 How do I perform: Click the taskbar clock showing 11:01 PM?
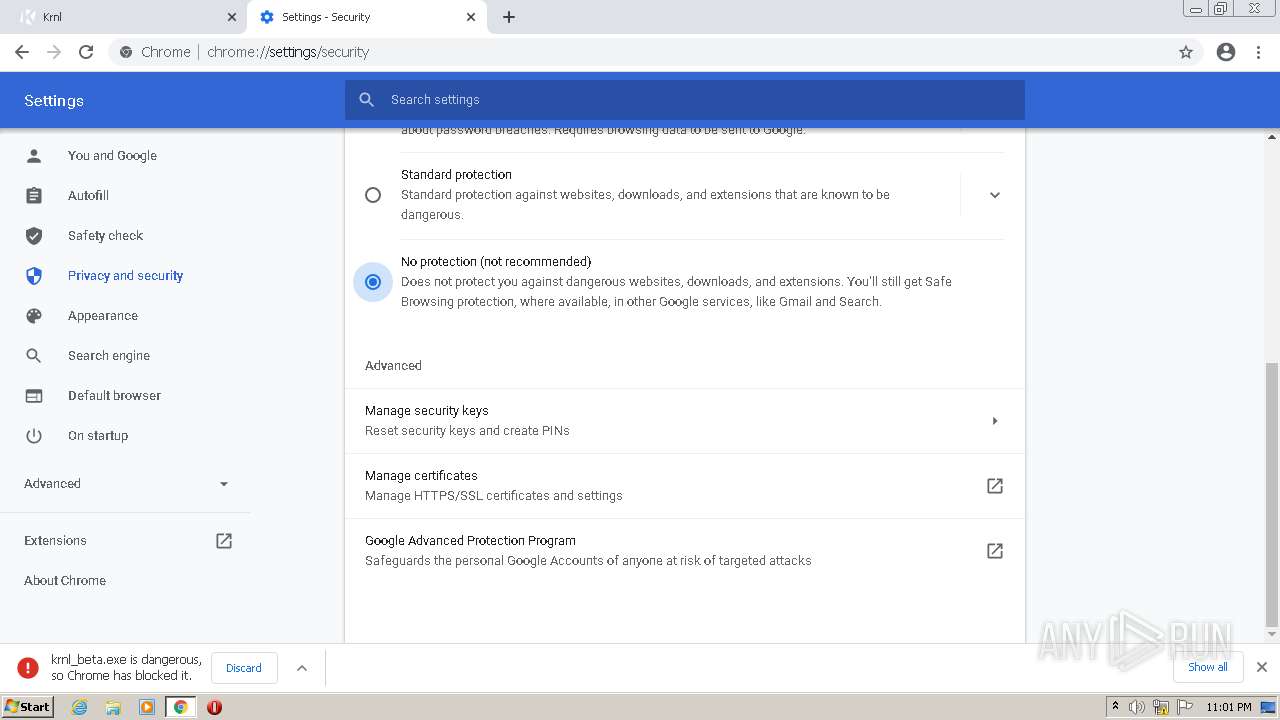click(x=1229, y=707)
